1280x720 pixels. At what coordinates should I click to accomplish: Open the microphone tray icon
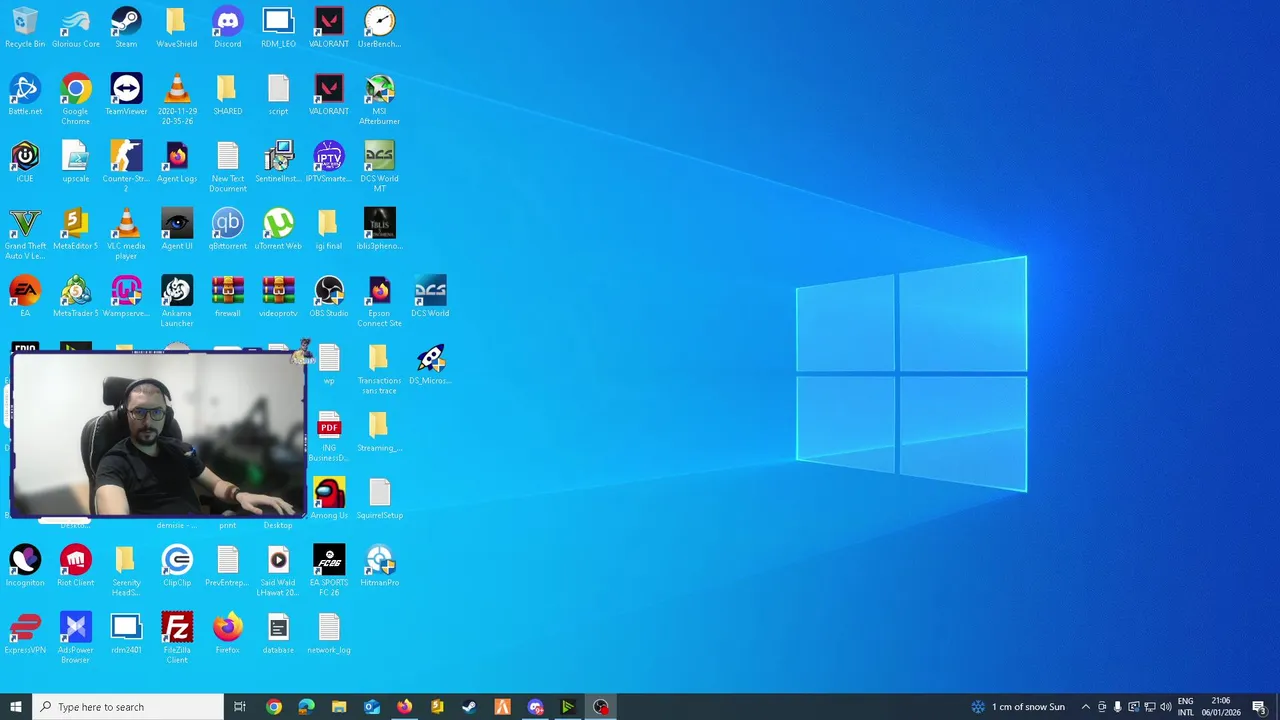click(x=1118, y=707)
